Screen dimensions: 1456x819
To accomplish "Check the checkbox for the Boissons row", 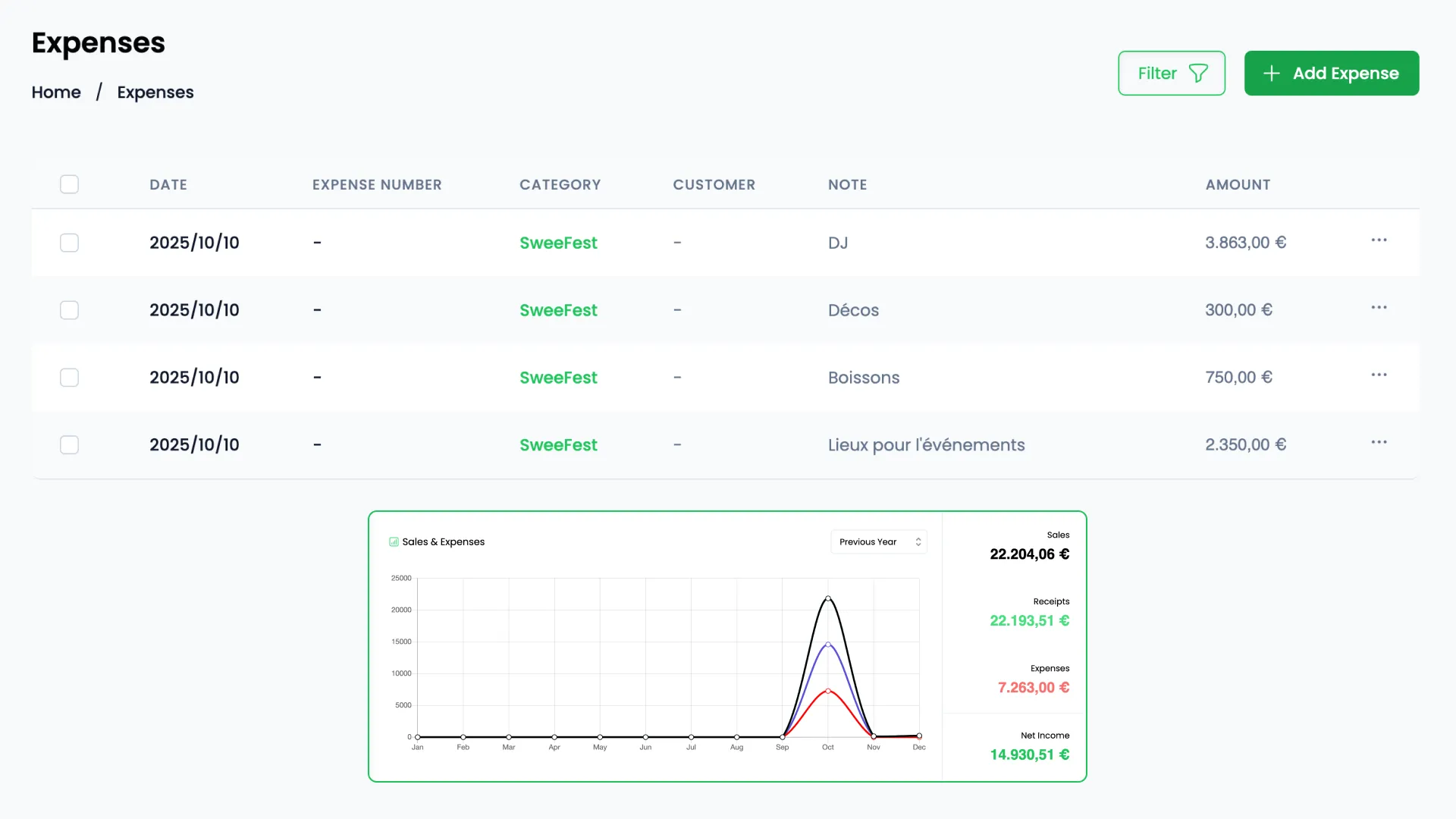I will point(69,377).
